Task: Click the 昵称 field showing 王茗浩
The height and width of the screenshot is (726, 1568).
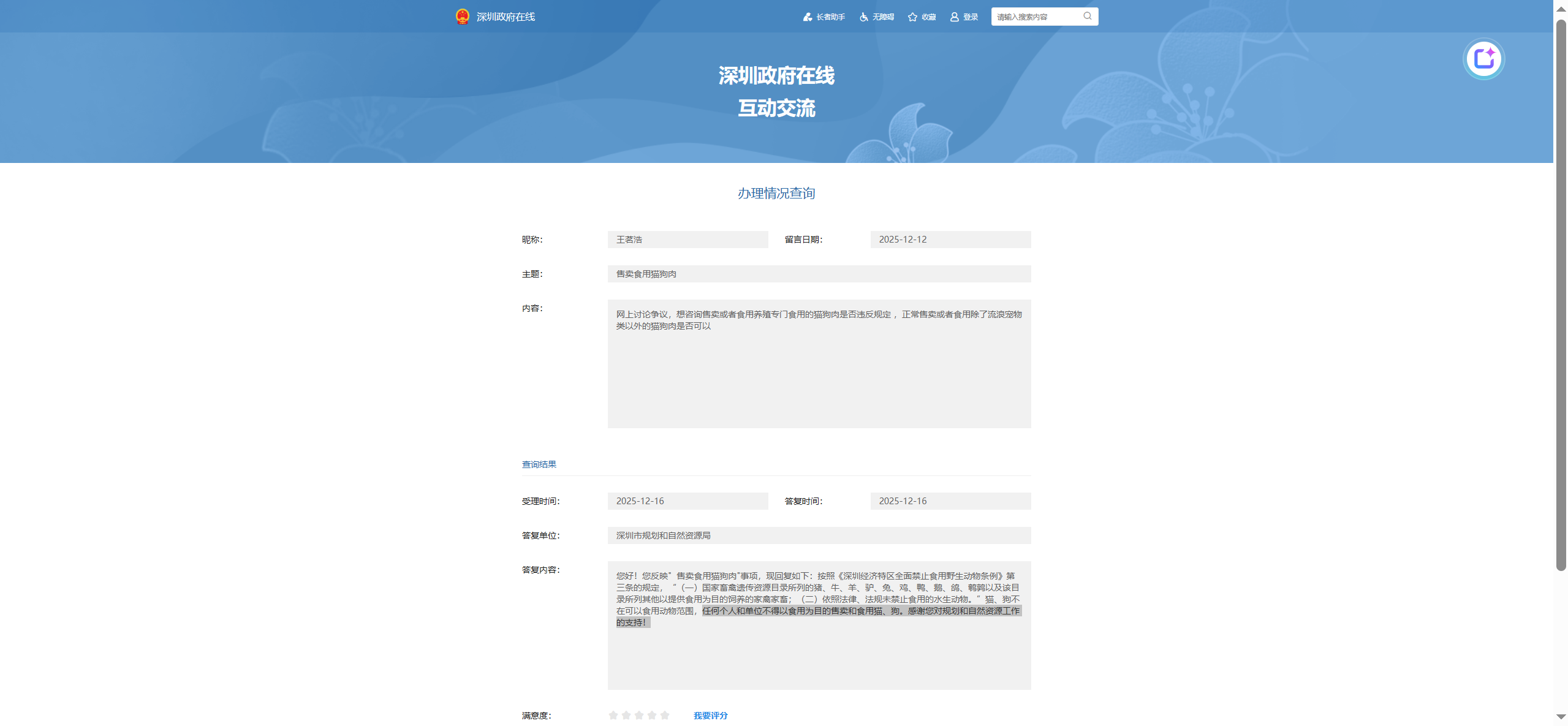Action: tap(687, 240)
